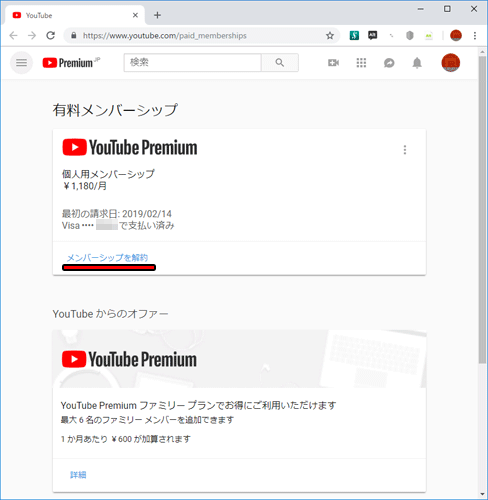
Task: Open the account avatar in YouTube header
Action: tap(451, 62)
